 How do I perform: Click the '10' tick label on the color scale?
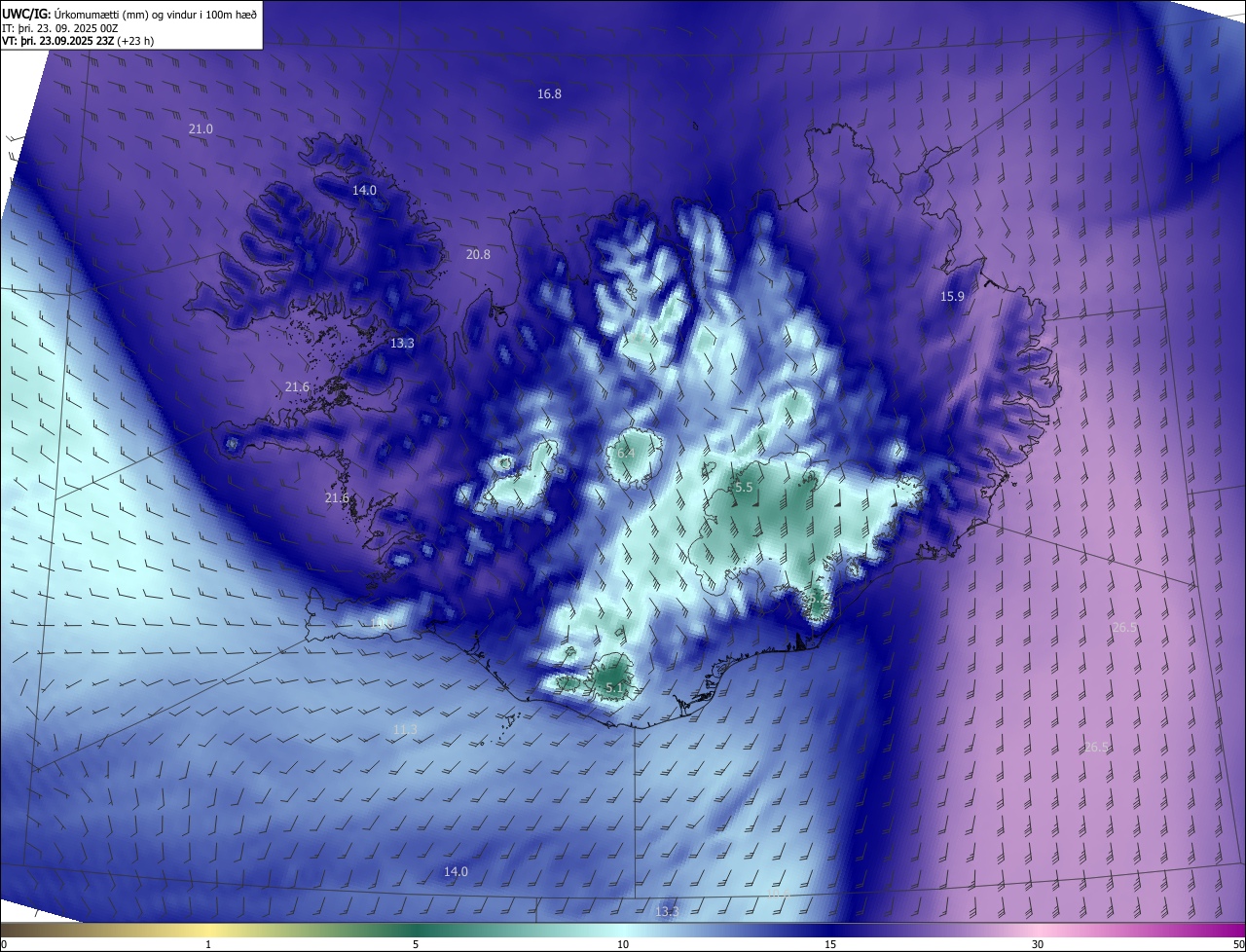[623, 944]
